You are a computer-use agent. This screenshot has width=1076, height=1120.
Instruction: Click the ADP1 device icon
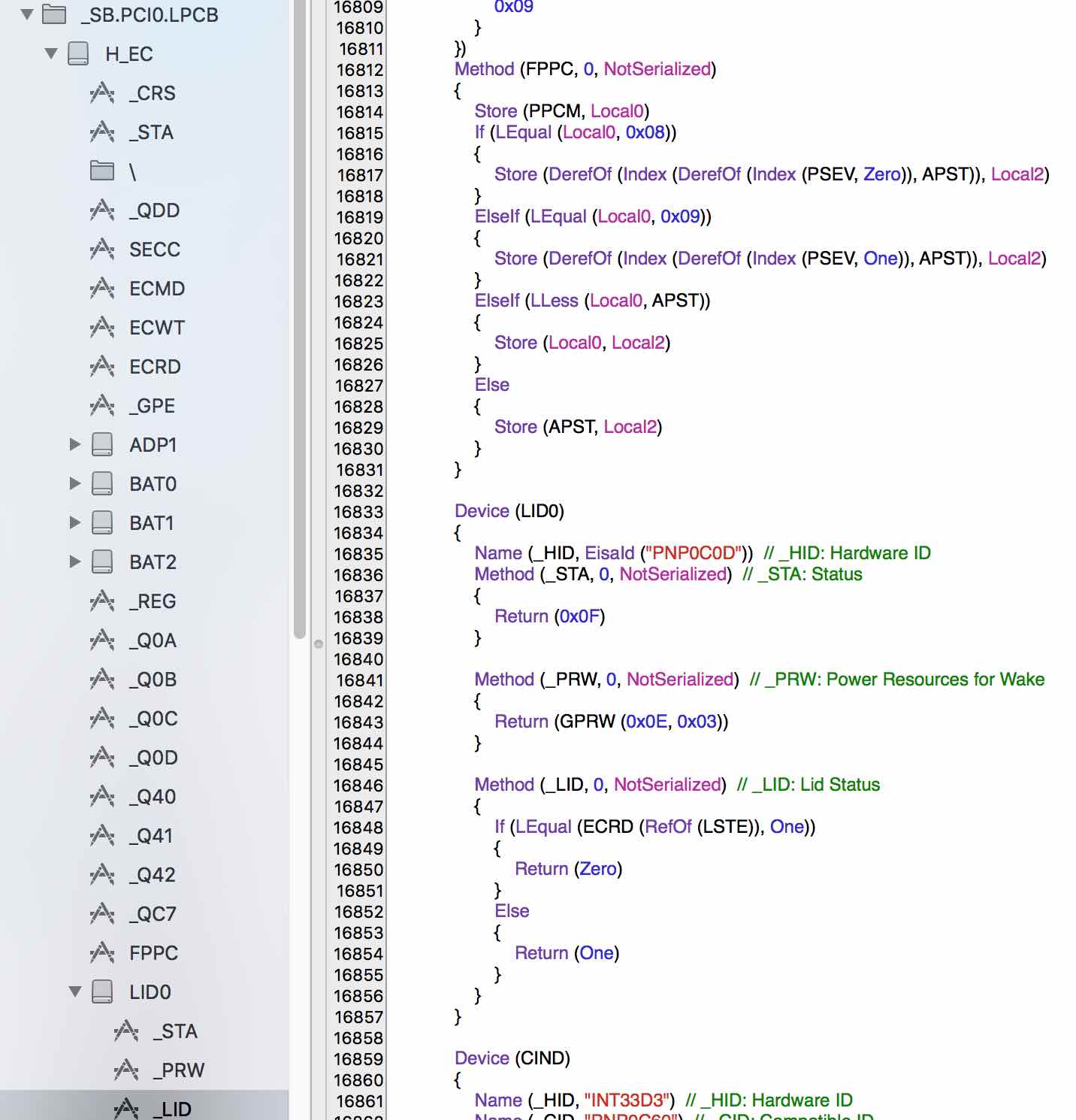(x=102, y=444)
